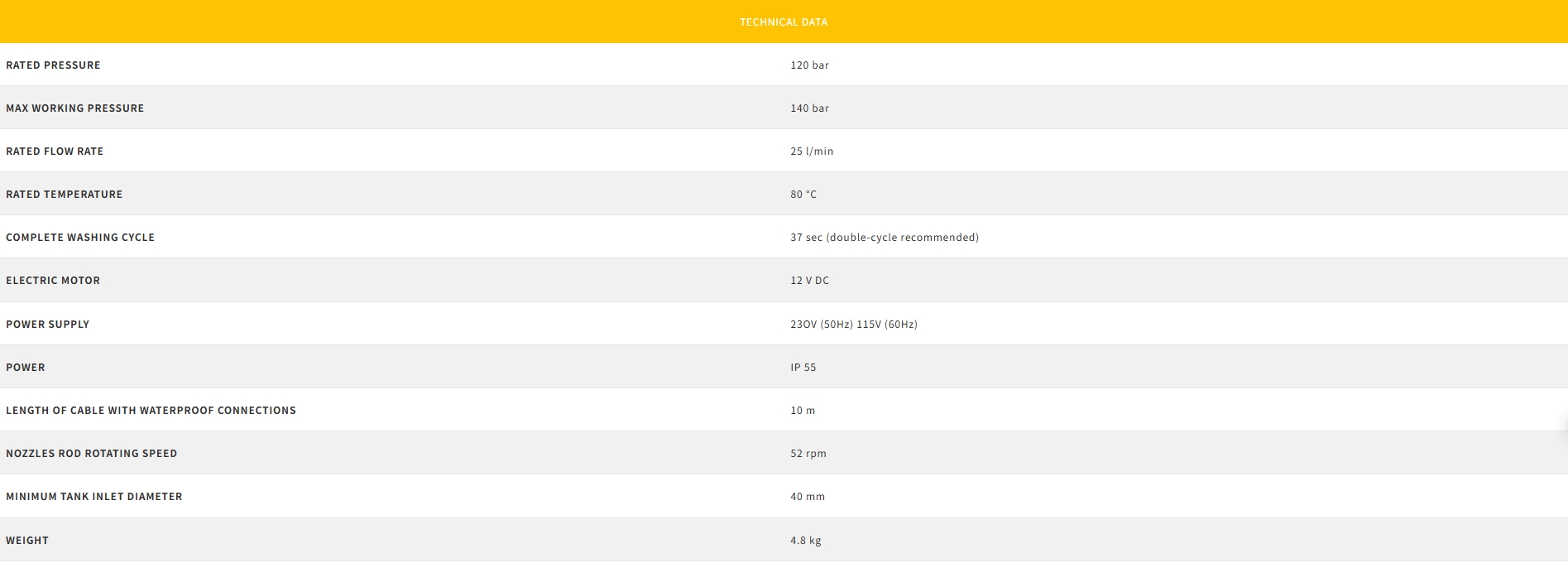The image size is (1568, 563).
Task: Click the 4.8 kg weight value
Action: coord(805,541)
